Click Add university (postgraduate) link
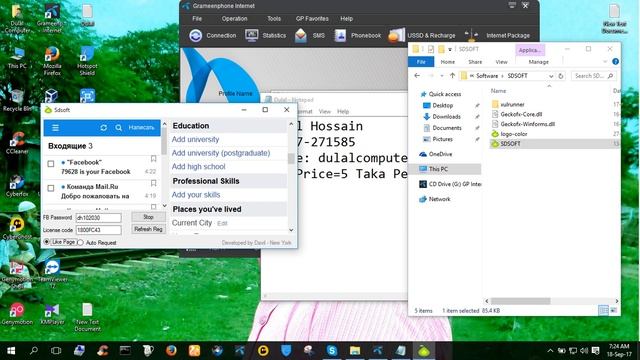This screenshot has width=640, height=360. [221, 153]
